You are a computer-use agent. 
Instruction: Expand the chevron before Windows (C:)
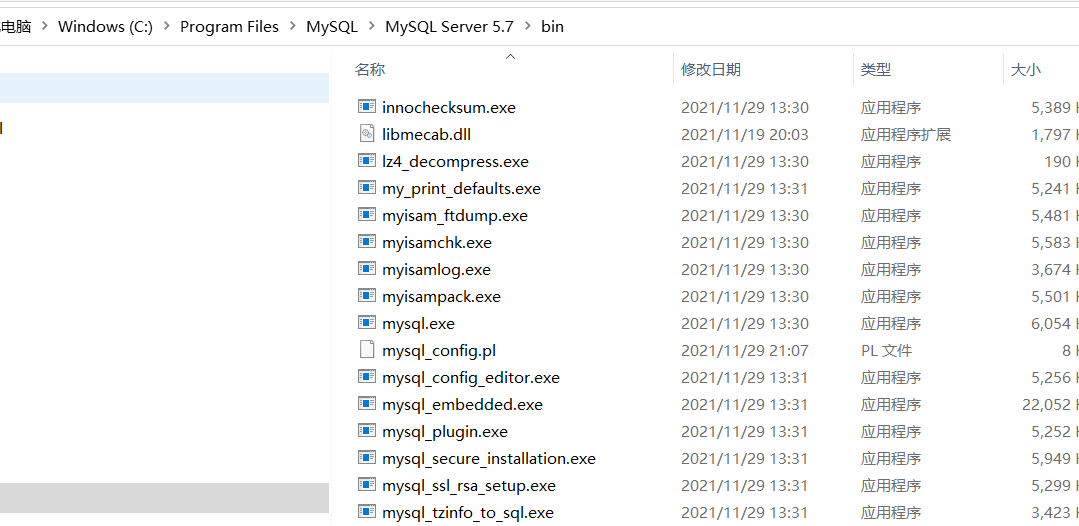tap(44, 26)
